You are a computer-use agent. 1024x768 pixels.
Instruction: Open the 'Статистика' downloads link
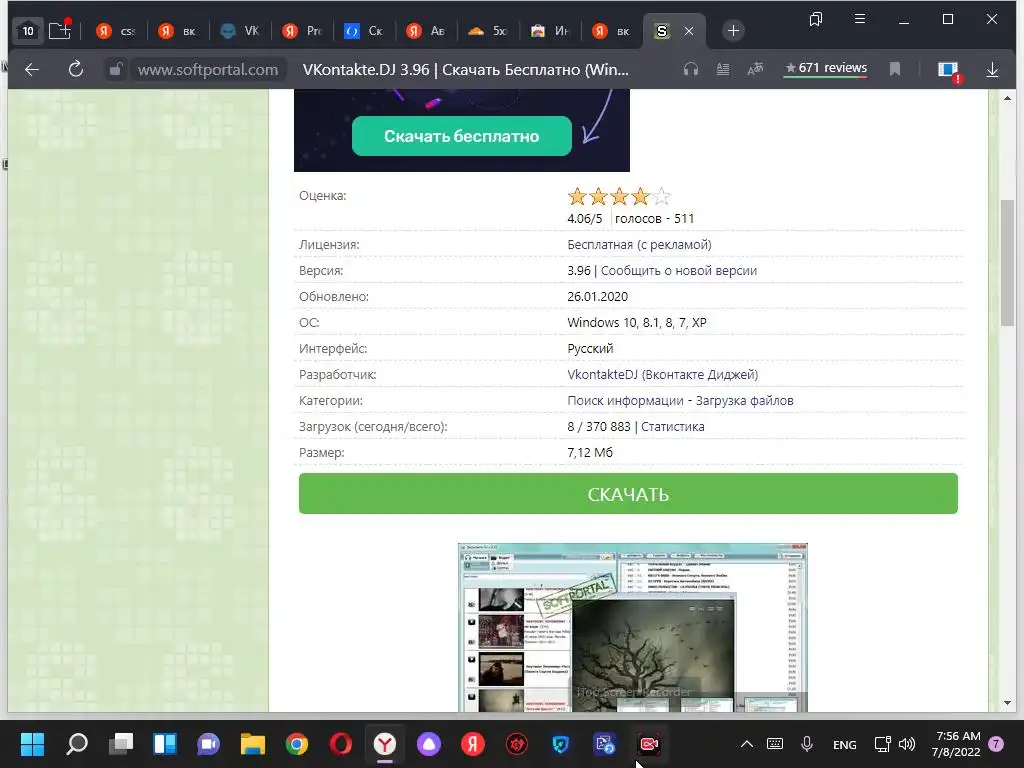click(x=673, y=426)
